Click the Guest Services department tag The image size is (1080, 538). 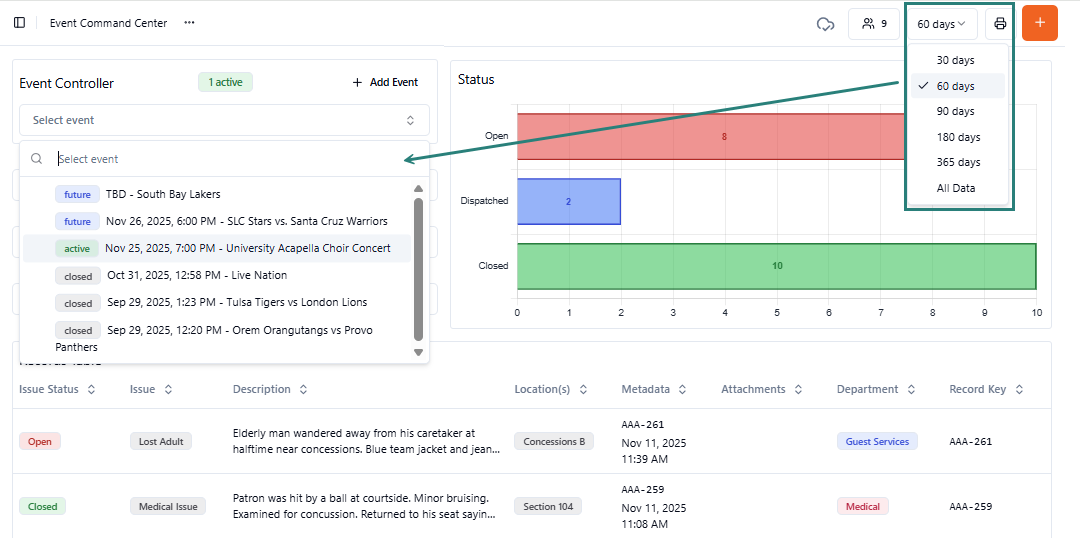877,442
